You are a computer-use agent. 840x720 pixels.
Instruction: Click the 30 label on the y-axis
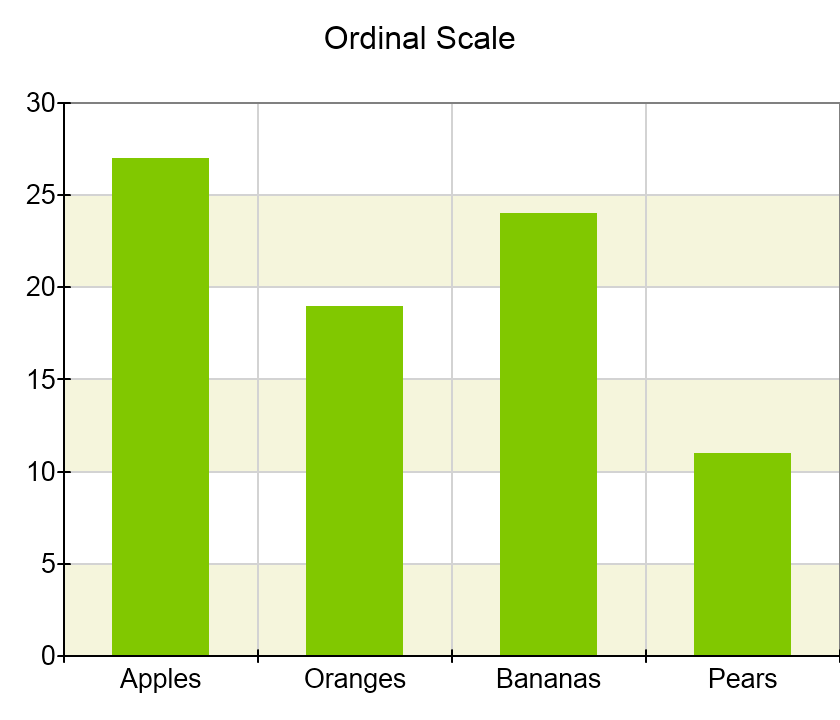tap(41, 103)
